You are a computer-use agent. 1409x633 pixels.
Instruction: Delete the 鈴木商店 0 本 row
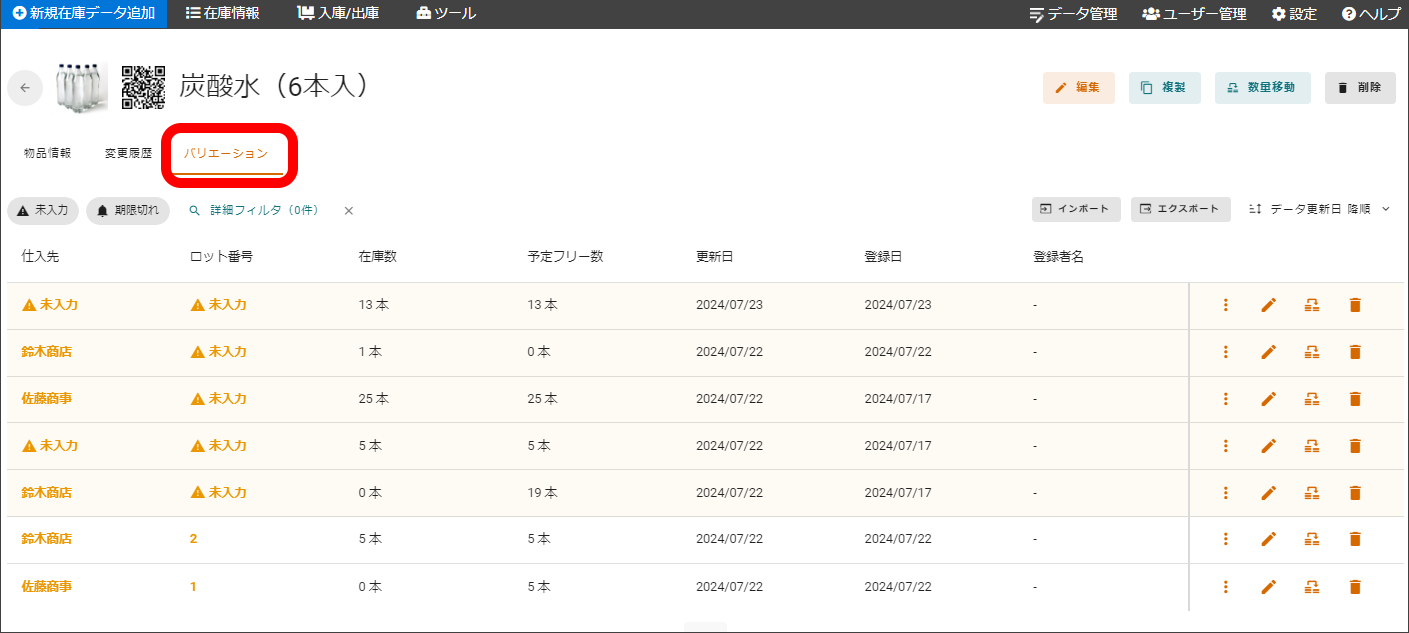(x=1355, y=493)
